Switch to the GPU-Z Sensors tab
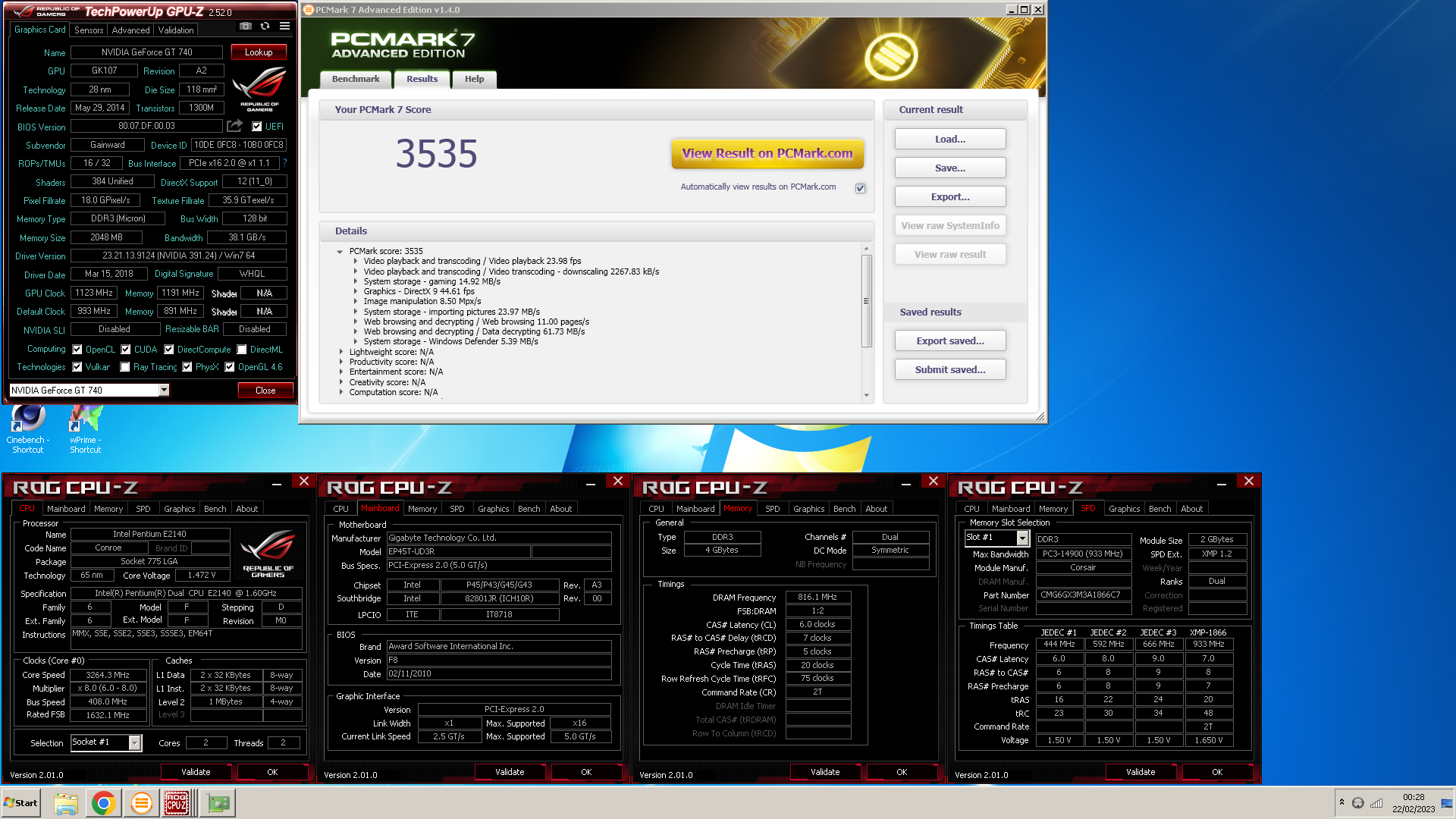The image size is (1456, 819). [89, 30]
